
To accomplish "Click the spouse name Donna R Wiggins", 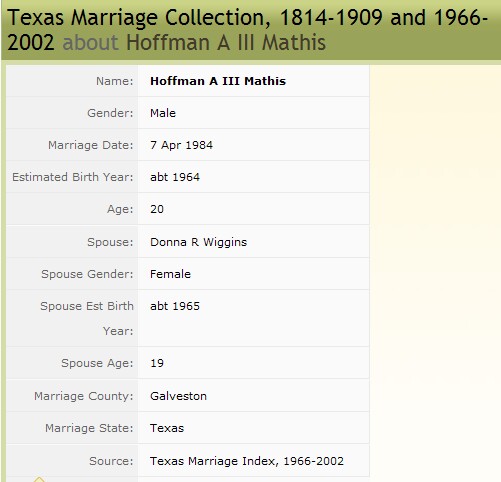I will [x=199, y=242].
